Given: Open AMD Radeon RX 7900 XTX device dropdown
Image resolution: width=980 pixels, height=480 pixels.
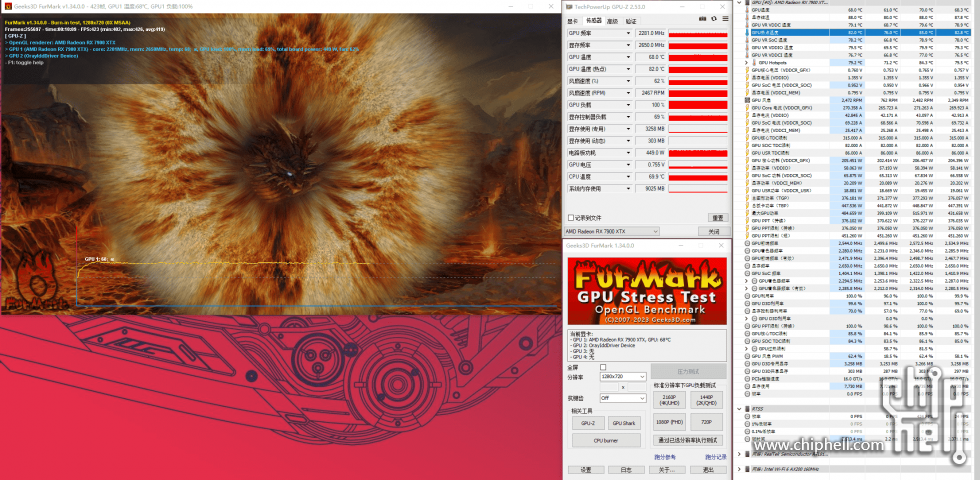Looking at the screenshot, I should tap(612, 231).
